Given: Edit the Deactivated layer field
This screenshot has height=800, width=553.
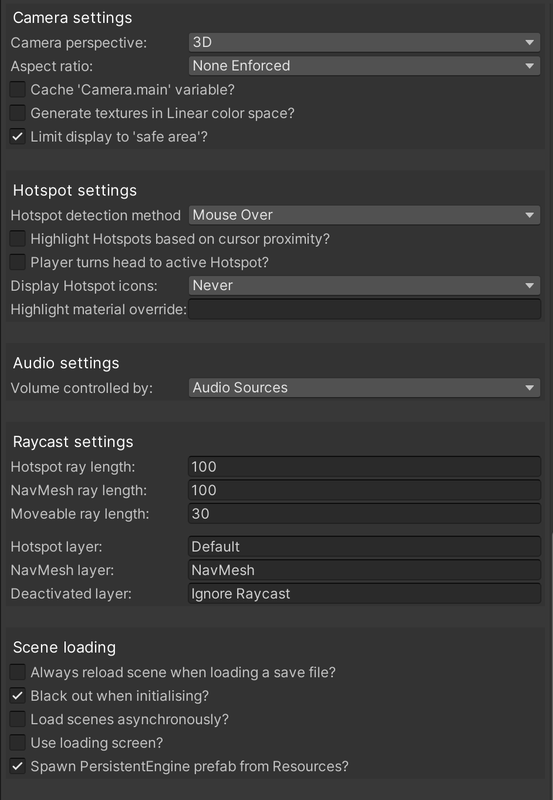Looking at the screenshot, I should tap(364, 594).
